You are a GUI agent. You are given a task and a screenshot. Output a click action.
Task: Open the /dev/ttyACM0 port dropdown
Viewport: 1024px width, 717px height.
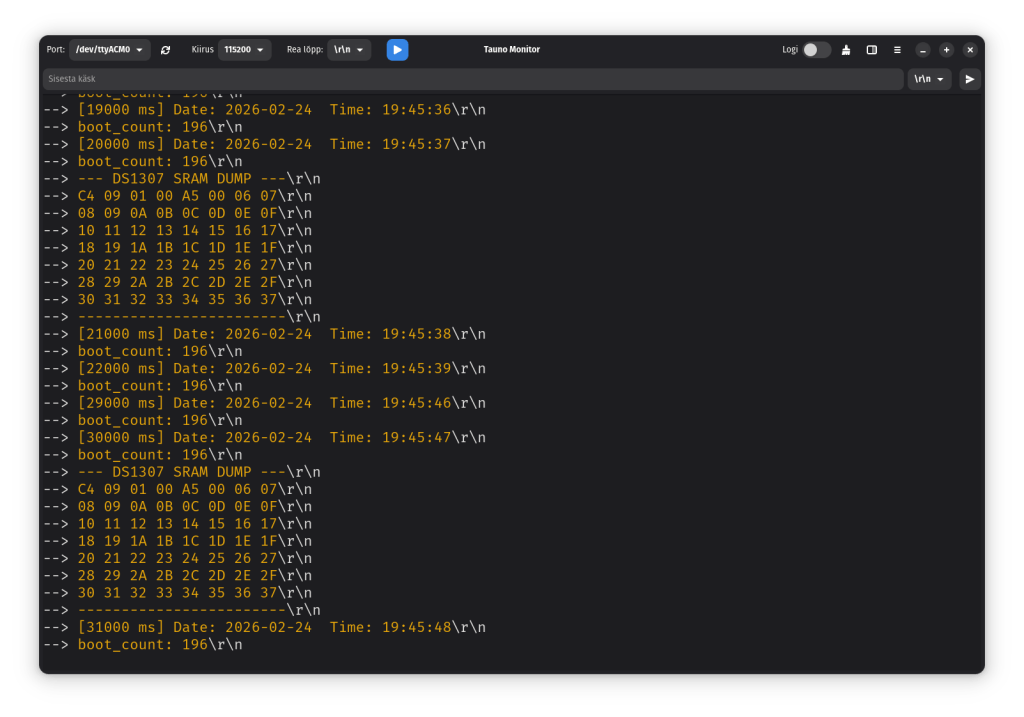pos(109,50)
